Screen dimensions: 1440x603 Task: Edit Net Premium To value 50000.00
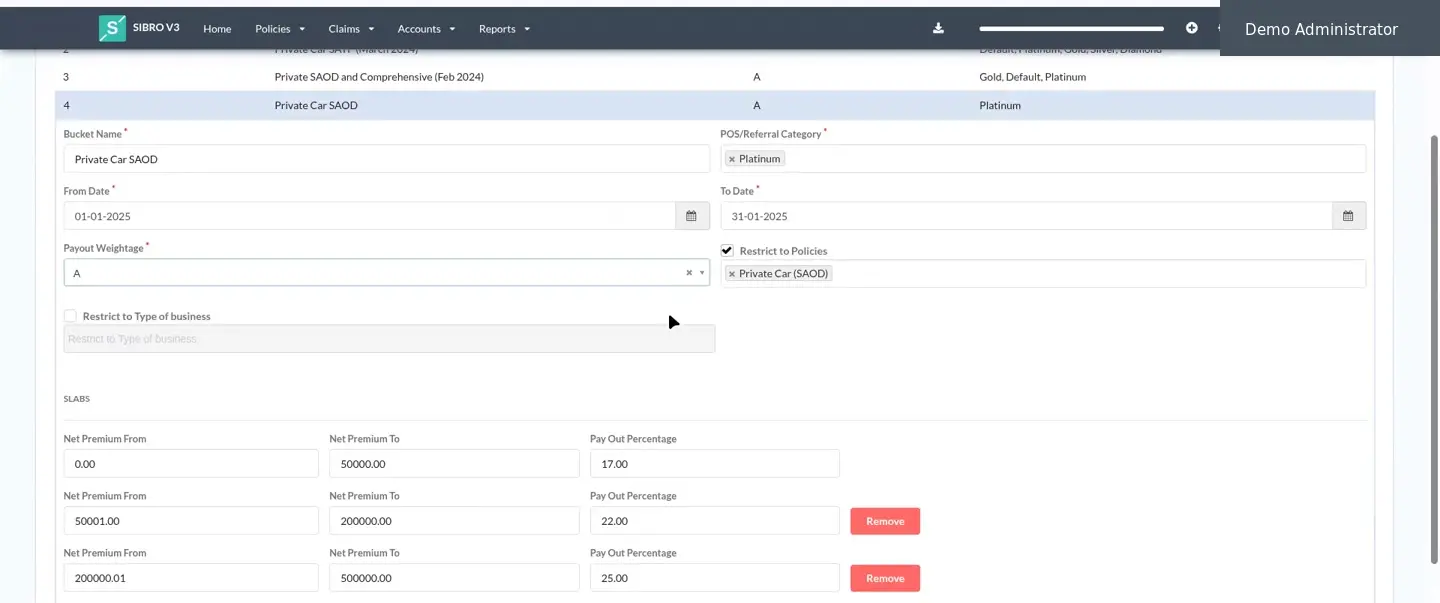click(x=454, y=464)
